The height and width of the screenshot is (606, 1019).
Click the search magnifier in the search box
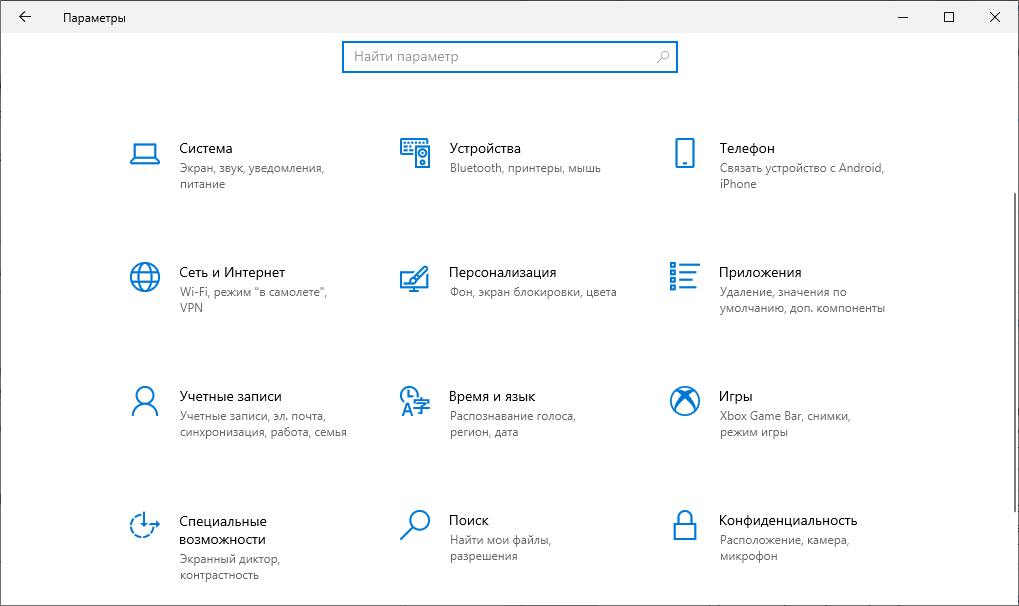point(663,57)
